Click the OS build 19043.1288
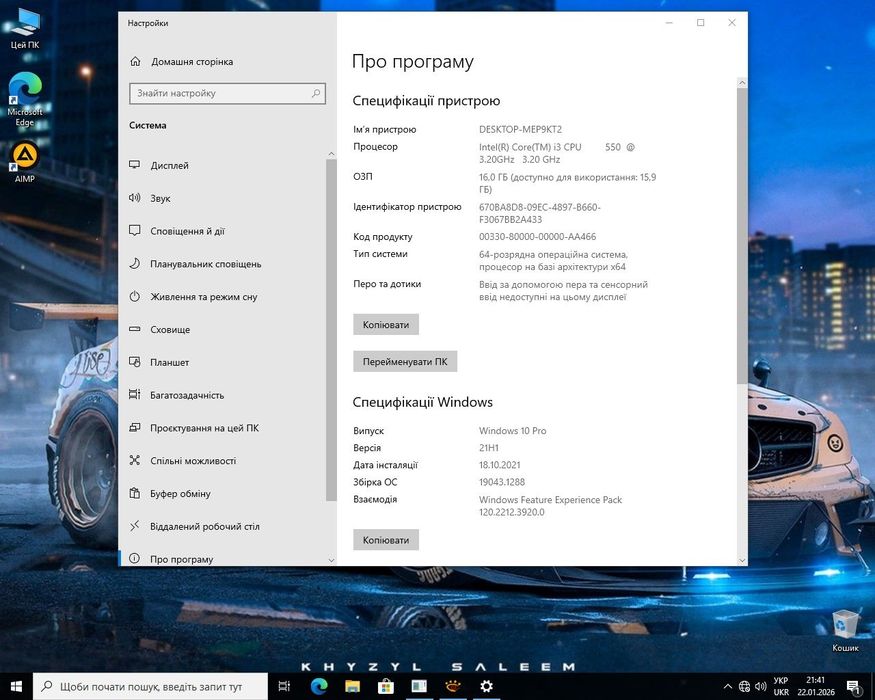 coord(502,482)
